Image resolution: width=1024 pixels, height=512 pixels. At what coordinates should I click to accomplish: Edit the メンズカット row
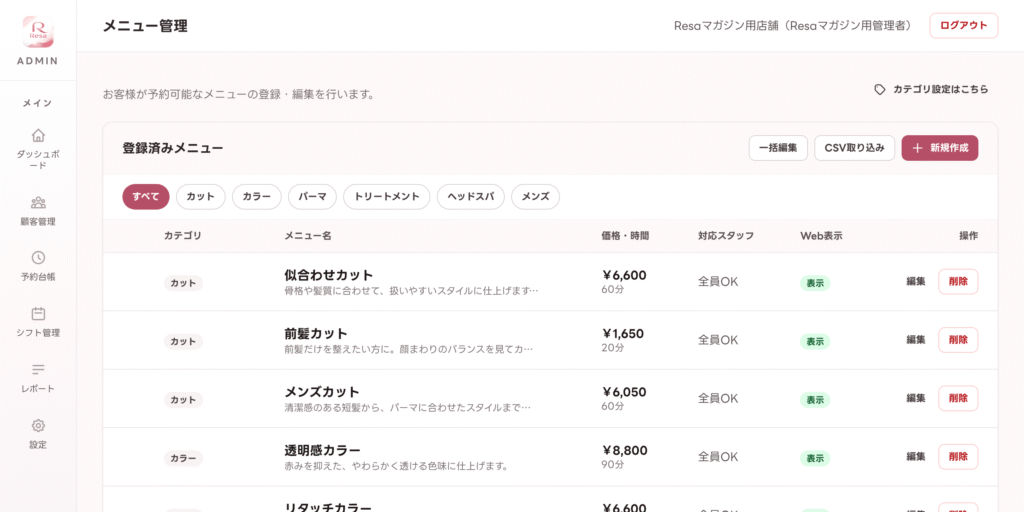pyautogui.click(x=916, y=398)
